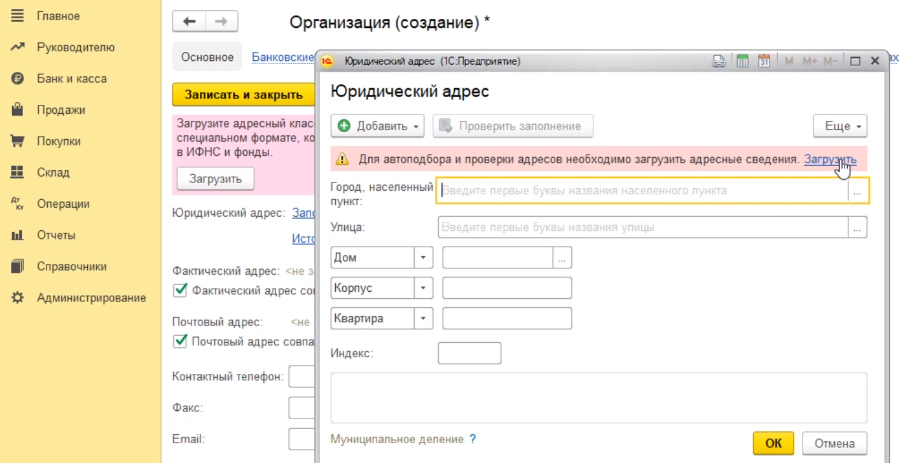This screenshot has height=463, width=905.
Task: Open the Еще dropdown menu
Action: pos(839,126)
